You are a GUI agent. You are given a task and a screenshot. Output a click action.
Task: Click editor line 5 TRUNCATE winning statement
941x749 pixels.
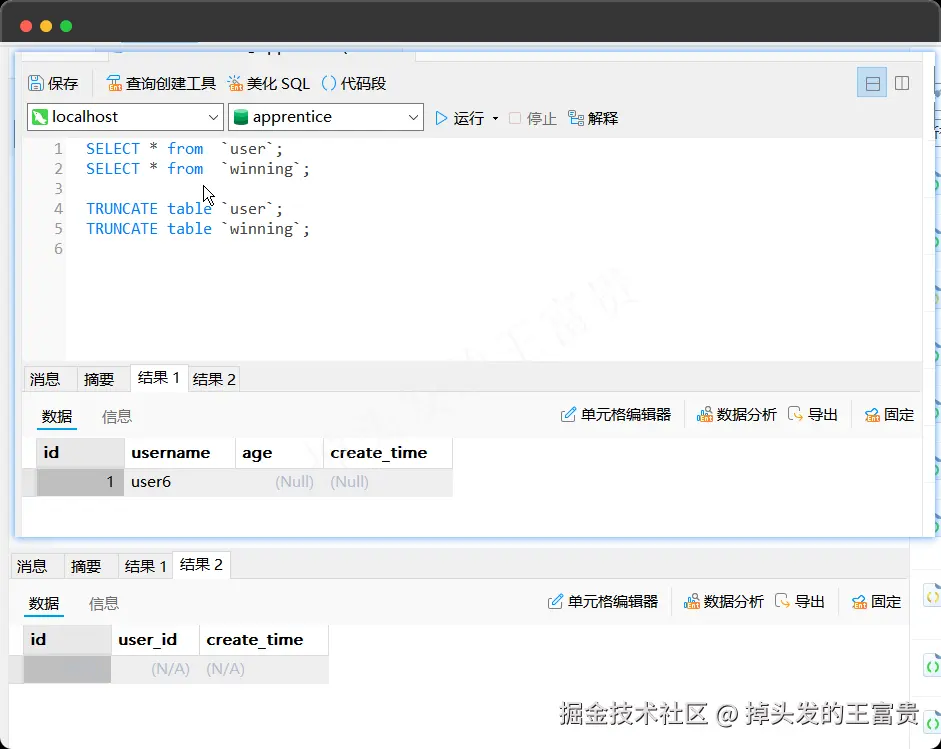pos(198,229)
